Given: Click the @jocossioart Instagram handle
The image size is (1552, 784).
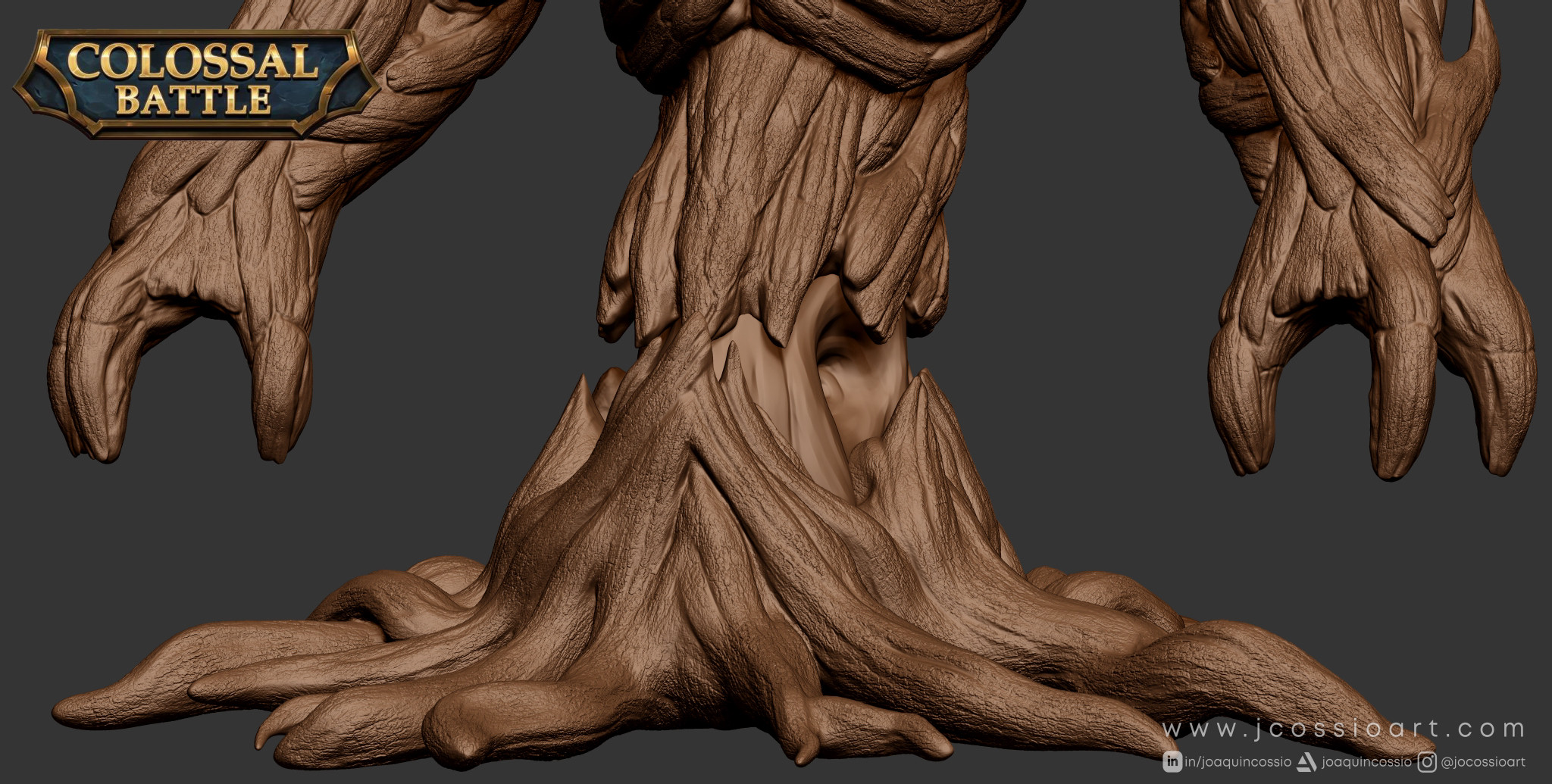Looking at the screenshot, I should click(1483, 762).
